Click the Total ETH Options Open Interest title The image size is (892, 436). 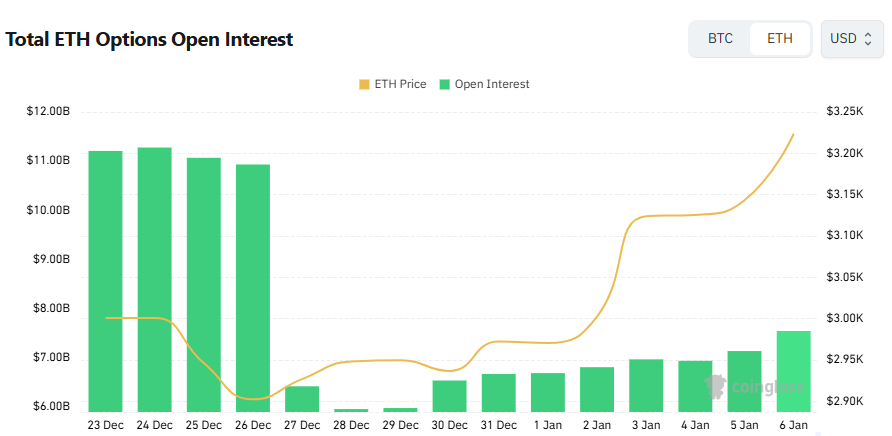click(x=150, y=40)
